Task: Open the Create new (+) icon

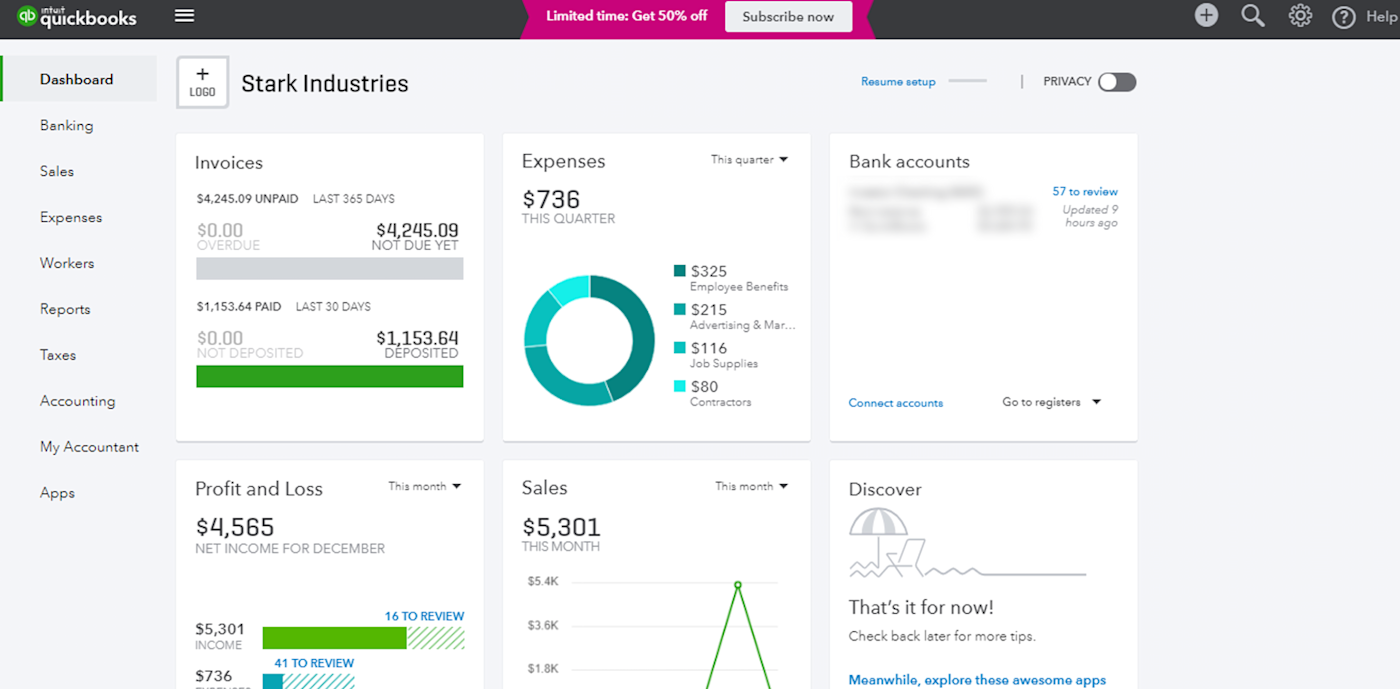Action: [1205, 15]
